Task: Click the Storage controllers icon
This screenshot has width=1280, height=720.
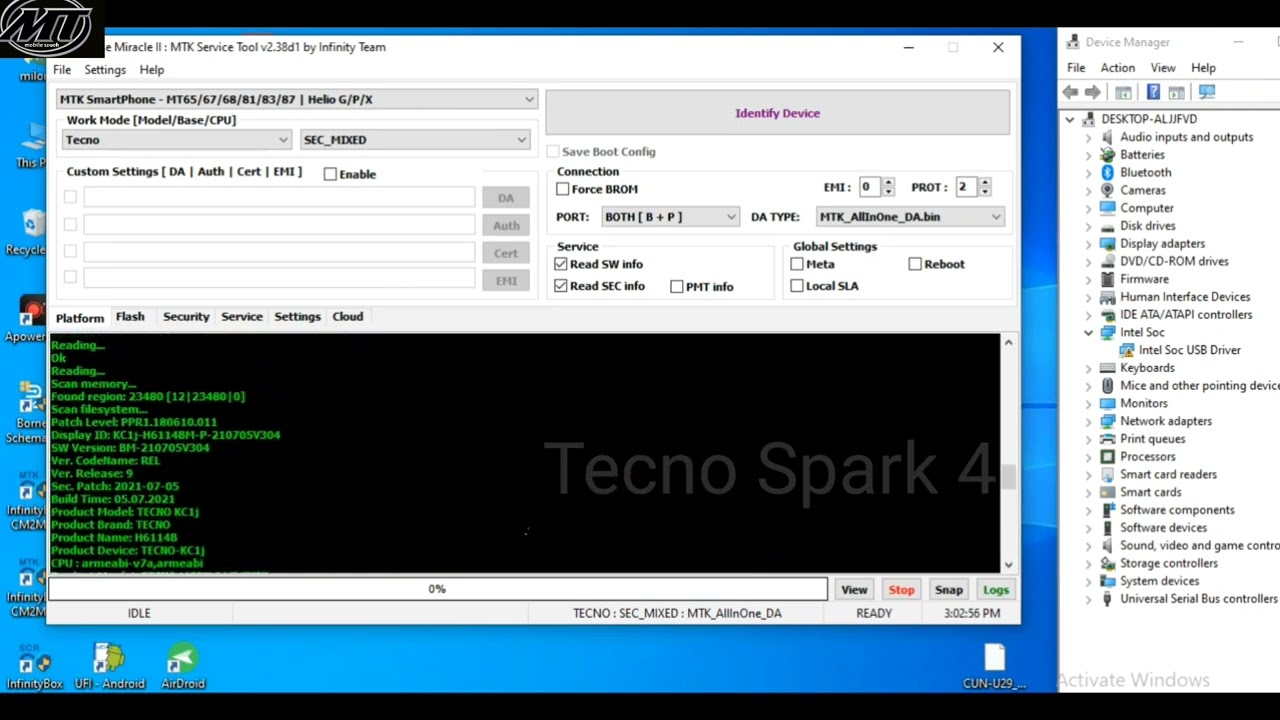Action: pos(1107,563)
